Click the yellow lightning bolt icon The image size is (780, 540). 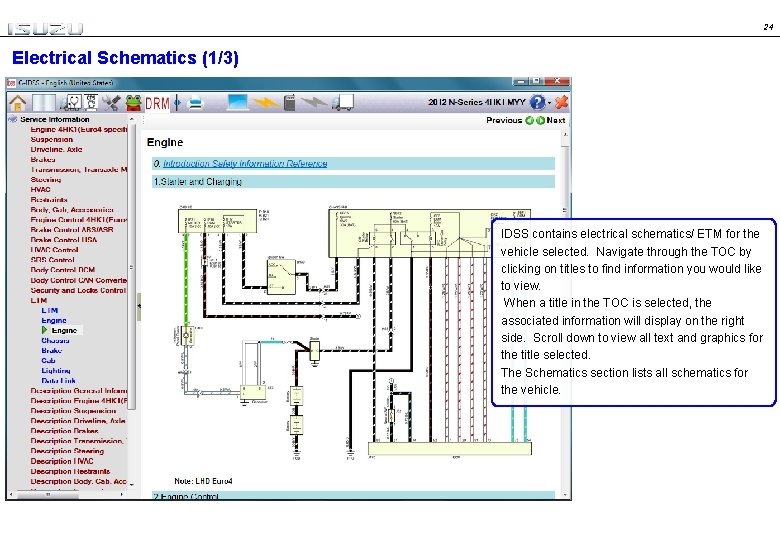(266, 102)
